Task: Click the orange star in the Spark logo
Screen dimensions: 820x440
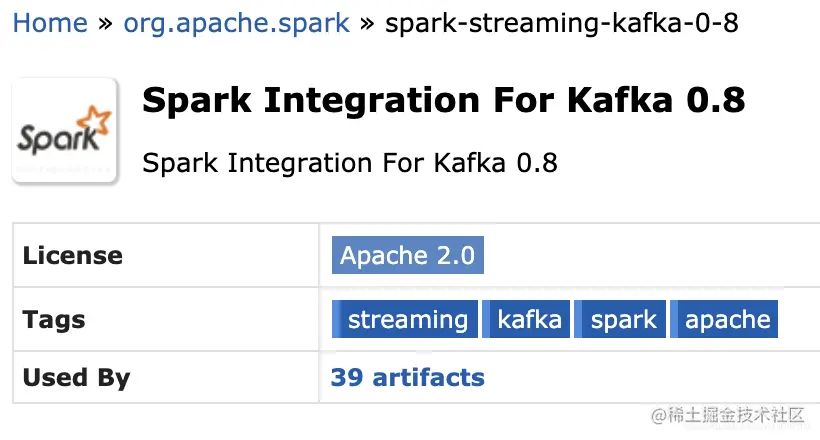Action: coord(94,120)
